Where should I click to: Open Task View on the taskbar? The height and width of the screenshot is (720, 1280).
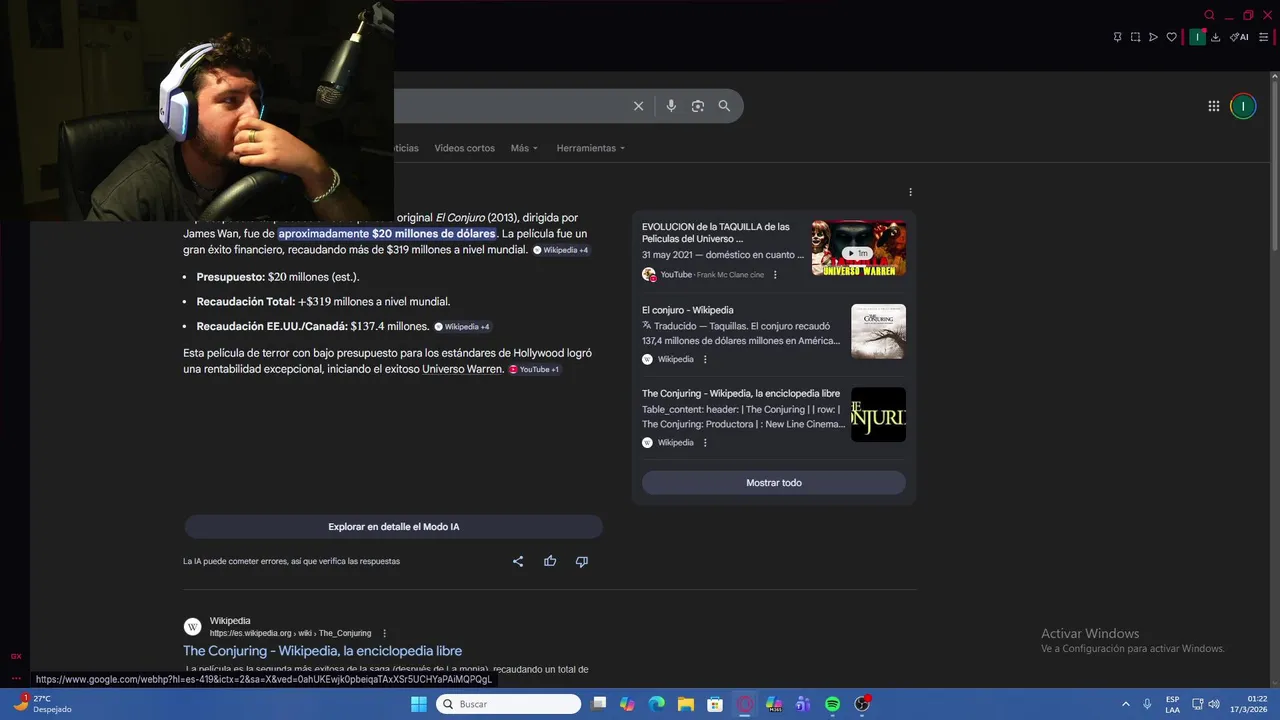(598, 704)
